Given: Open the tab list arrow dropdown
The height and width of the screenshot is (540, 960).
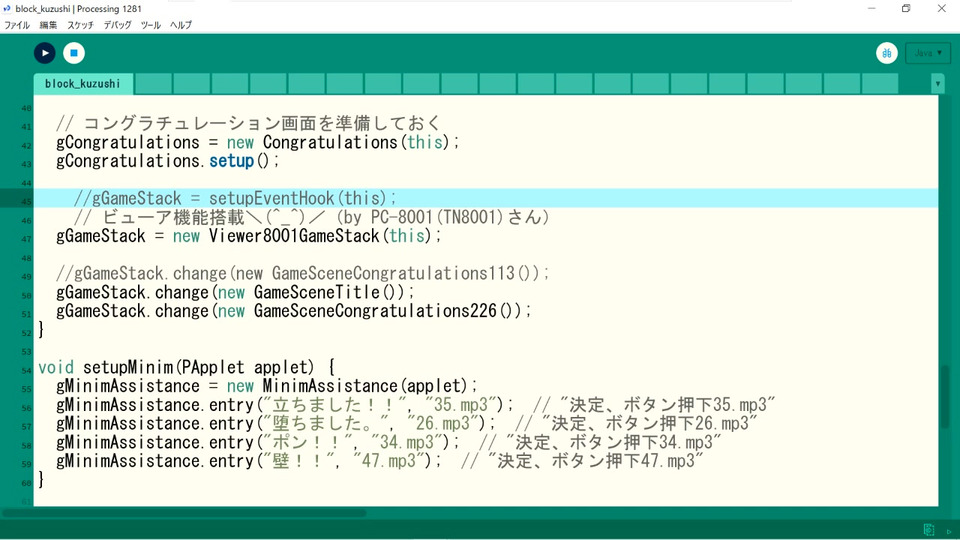Looking at the screenshot, I should point(937,84).
